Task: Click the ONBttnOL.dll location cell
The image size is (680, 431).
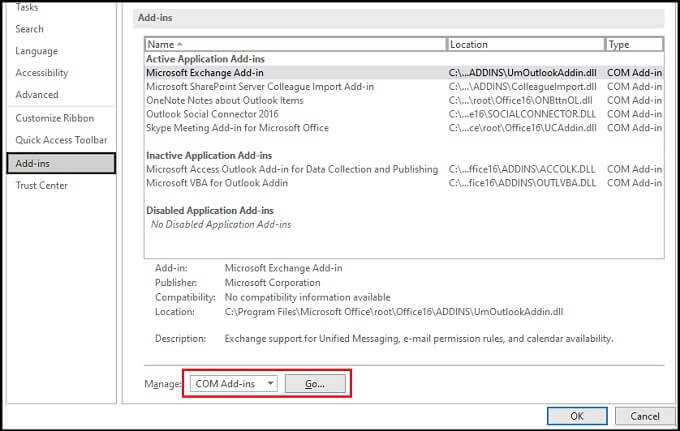Action: coord(520,101)
